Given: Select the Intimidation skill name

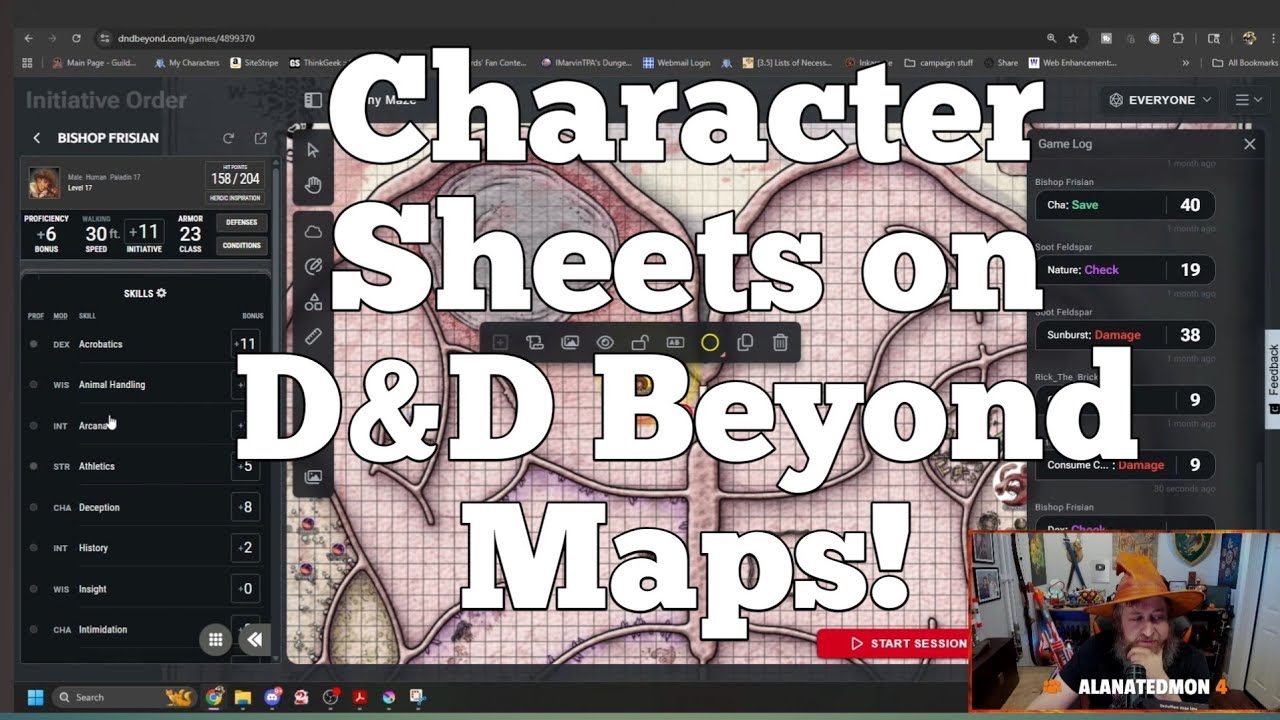Looking at the screenshot, I should pyautogui.click(x=103, y=630).
